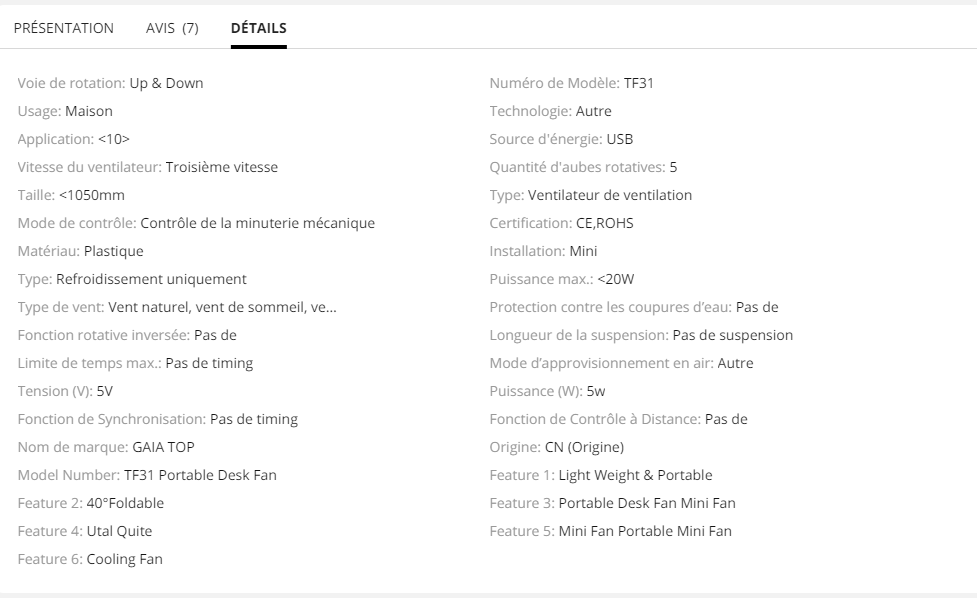Click the Mode de contrôle value text
This screenshot has height=598, width=977.
tap(257, 223)
